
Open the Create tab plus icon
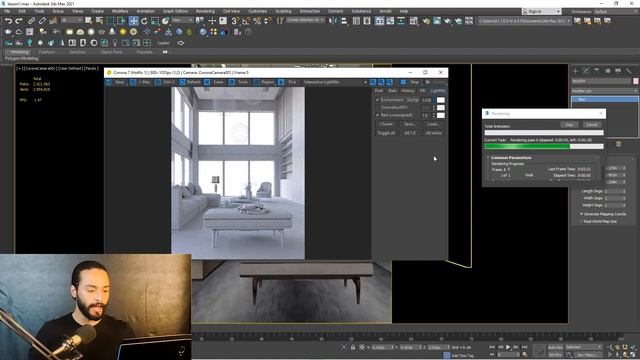coord(575,71)
